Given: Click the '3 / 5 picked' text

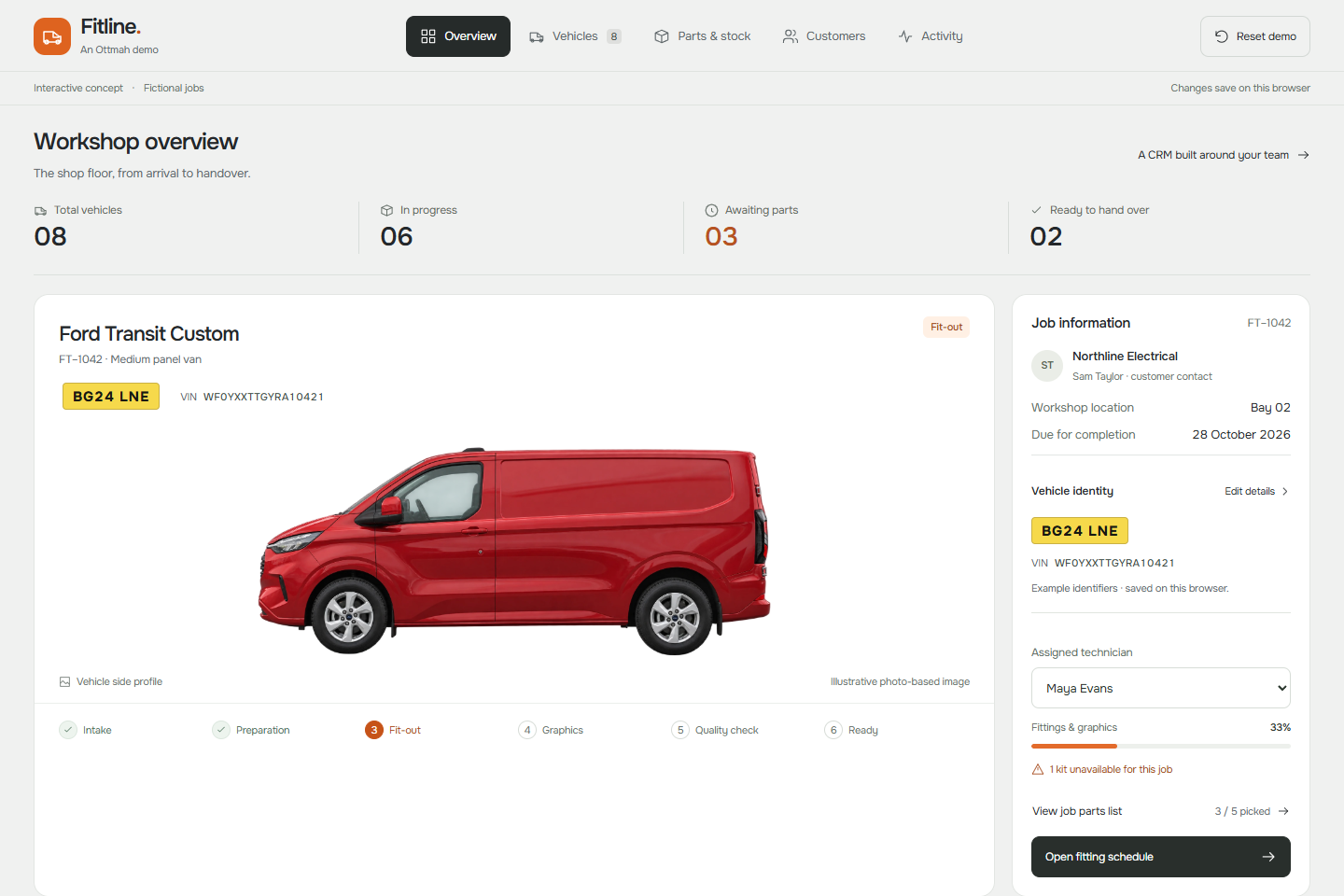Looking at the screenshot, I should [x=1242, y=811].
